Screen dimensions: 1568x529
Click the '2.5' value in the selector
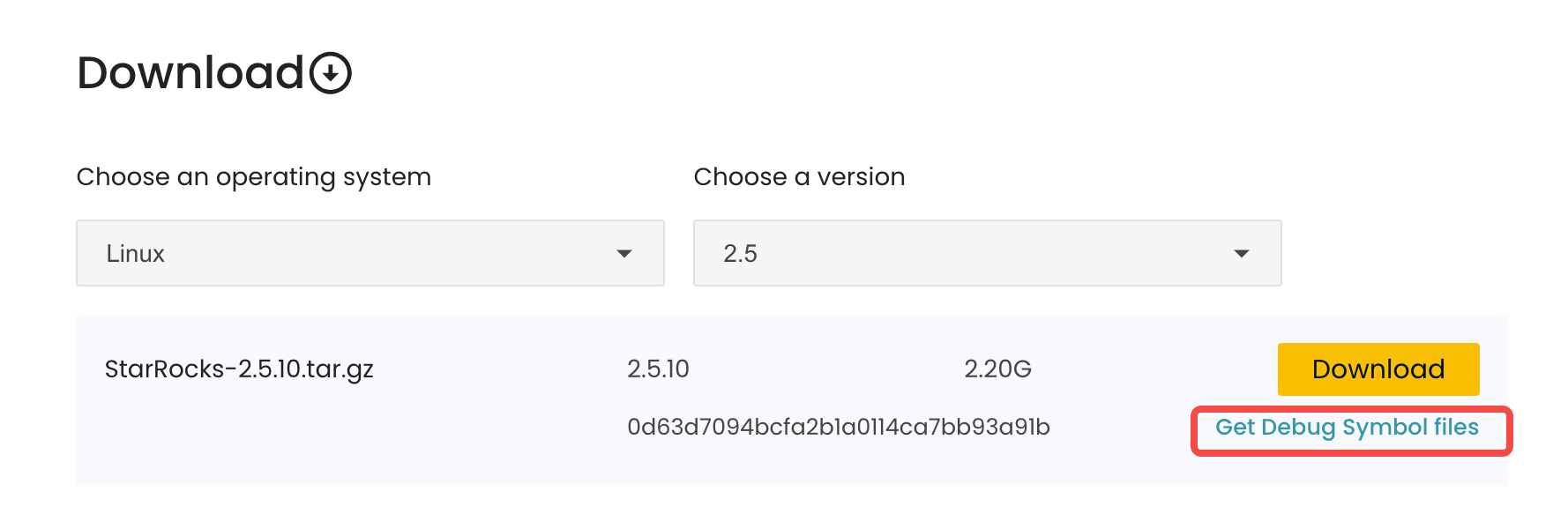pyautogui.click(x=740, y=254)
